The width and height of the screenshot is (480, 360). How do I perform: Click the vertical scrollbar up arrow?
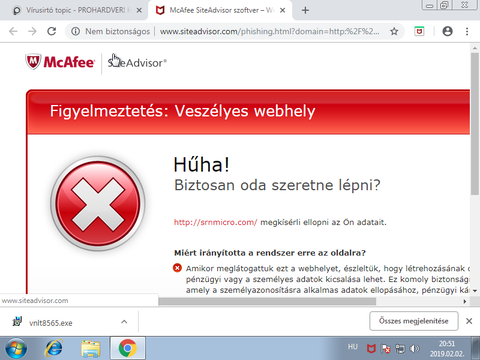point(475,48)
